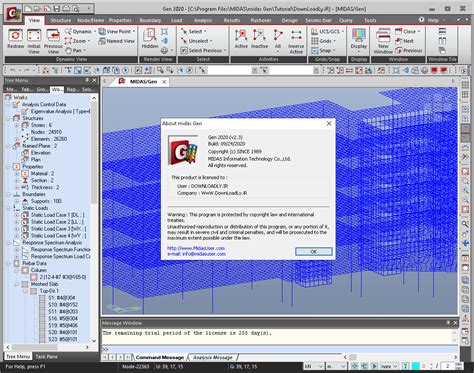Image resolution: width=474 pixels, height=373 pixels.
Task: Click the Active activities icon
Action: pos(241,39)
